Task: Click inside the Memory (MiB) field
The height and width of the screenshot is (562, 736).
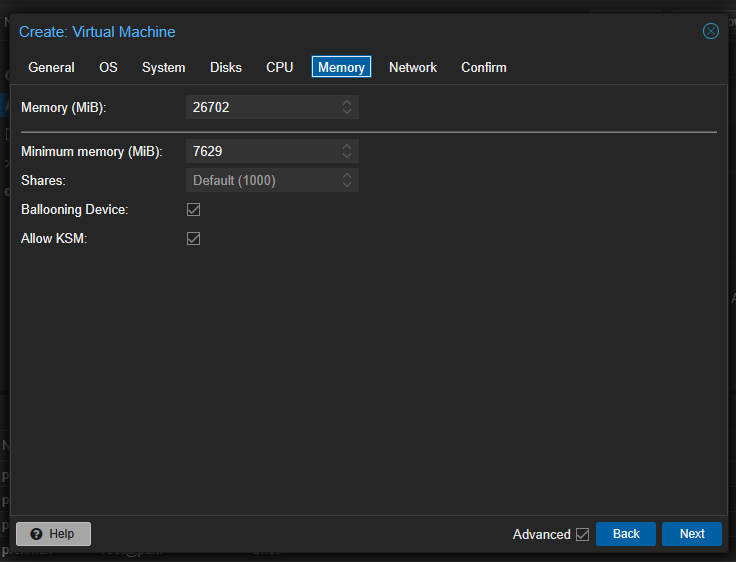Action: pyautogui.click(x=263, y=107)
